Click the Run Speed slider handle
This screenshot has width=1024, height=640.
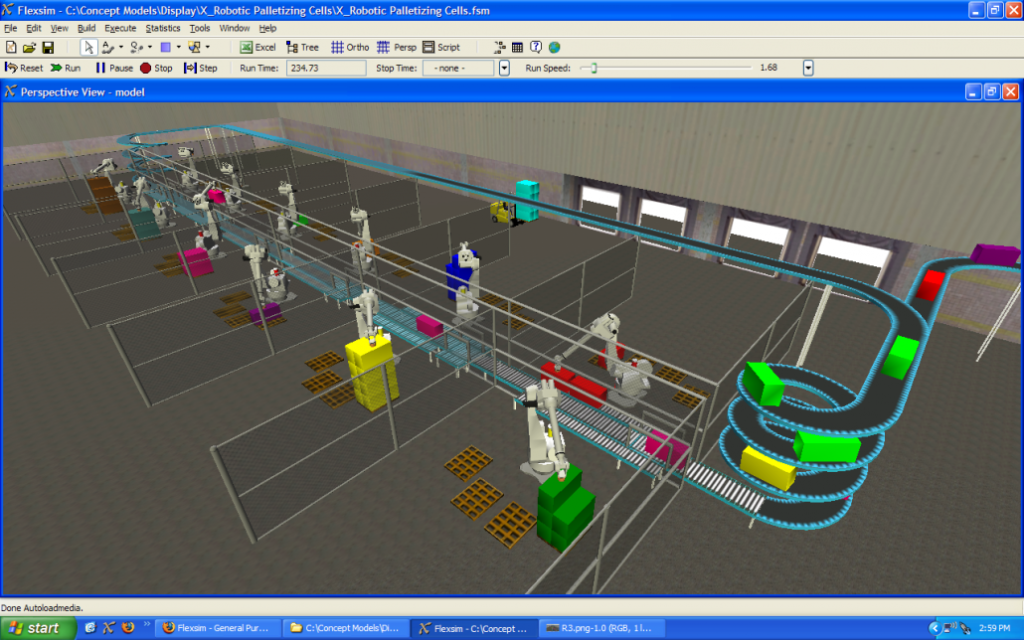[x=594, y=68]
